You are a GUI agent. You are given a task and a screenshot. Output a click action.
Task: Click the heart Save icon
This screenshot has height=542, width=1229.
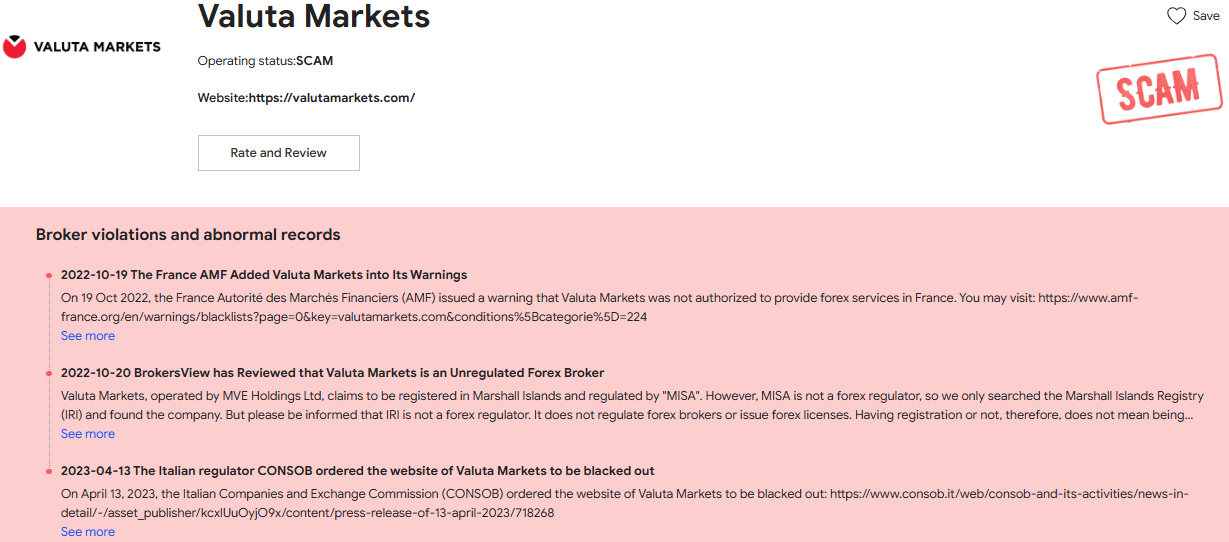(1177, 16)
